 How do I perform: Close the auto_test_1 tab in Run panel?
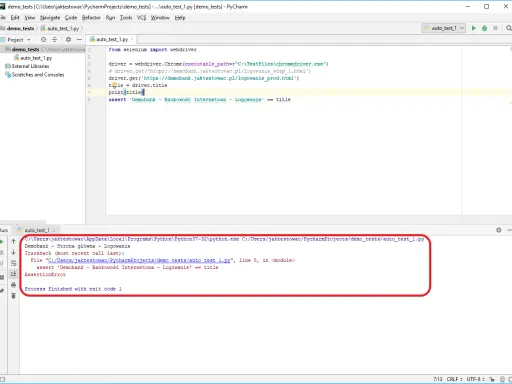click(x=54, y=230)
